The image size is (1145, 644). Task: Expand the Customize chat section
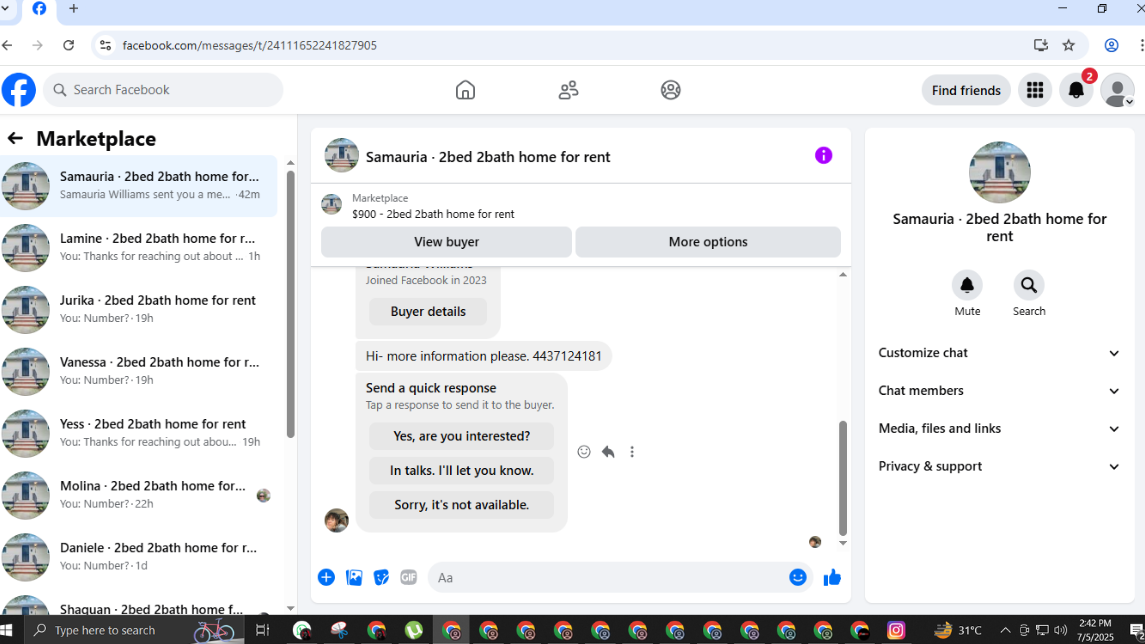click(x=999, y=353)
